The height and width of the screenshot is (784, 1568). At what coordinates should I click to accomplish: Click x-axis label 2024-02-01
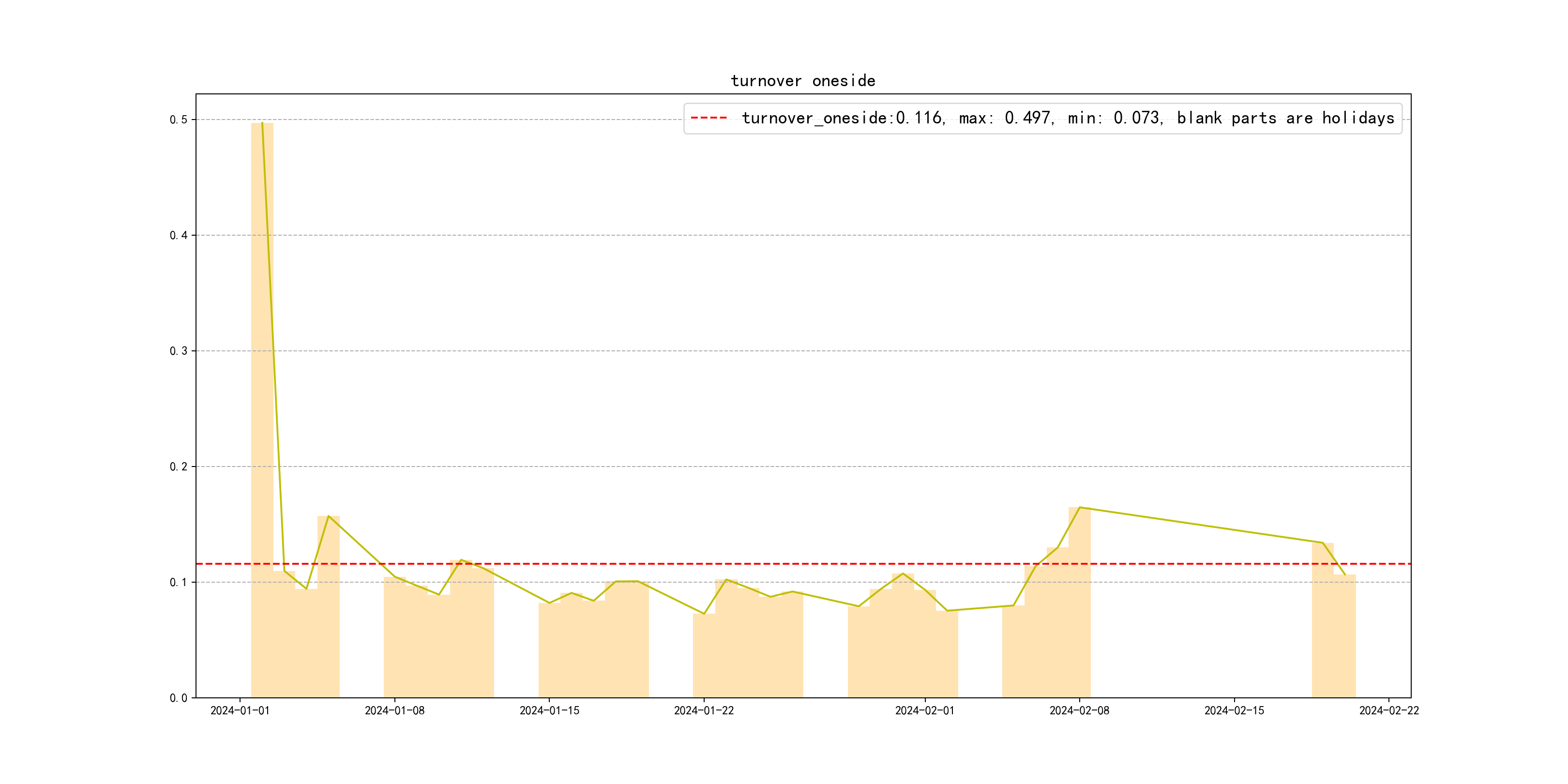click(925, 711)
